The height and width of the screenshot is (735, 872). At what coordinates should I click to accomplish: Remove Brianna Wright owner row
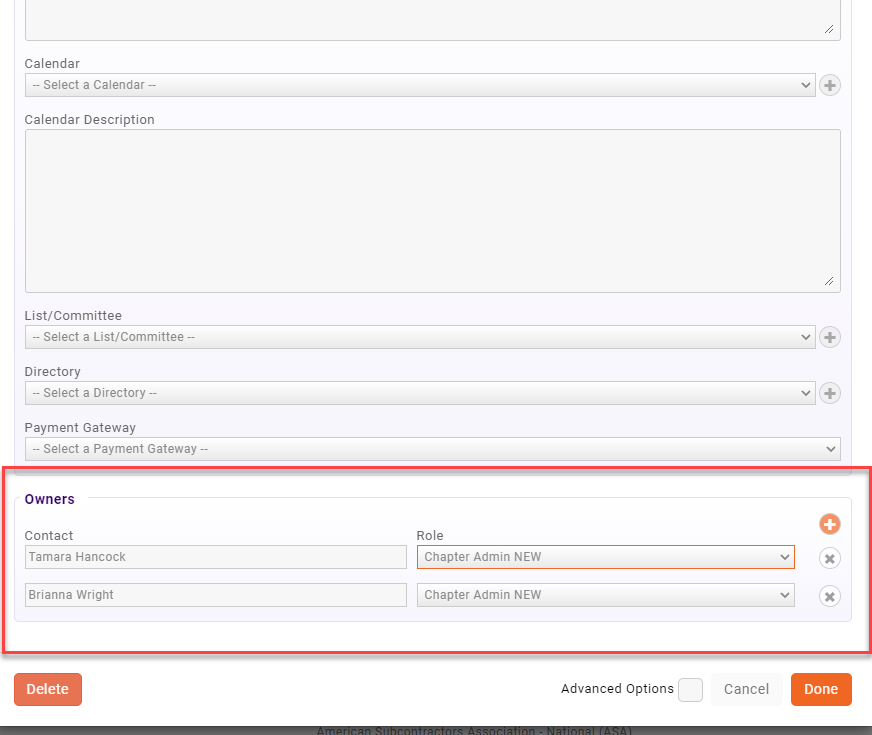pyautogui.click(x=829, y=596)
